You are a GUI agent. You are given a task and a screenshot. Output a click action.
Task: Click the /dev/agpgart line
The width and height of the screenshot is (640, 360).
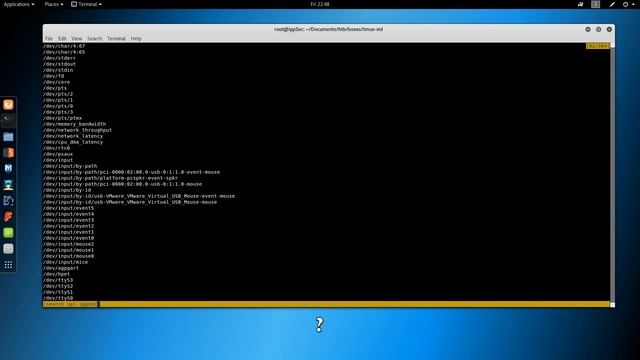point(61,268)
